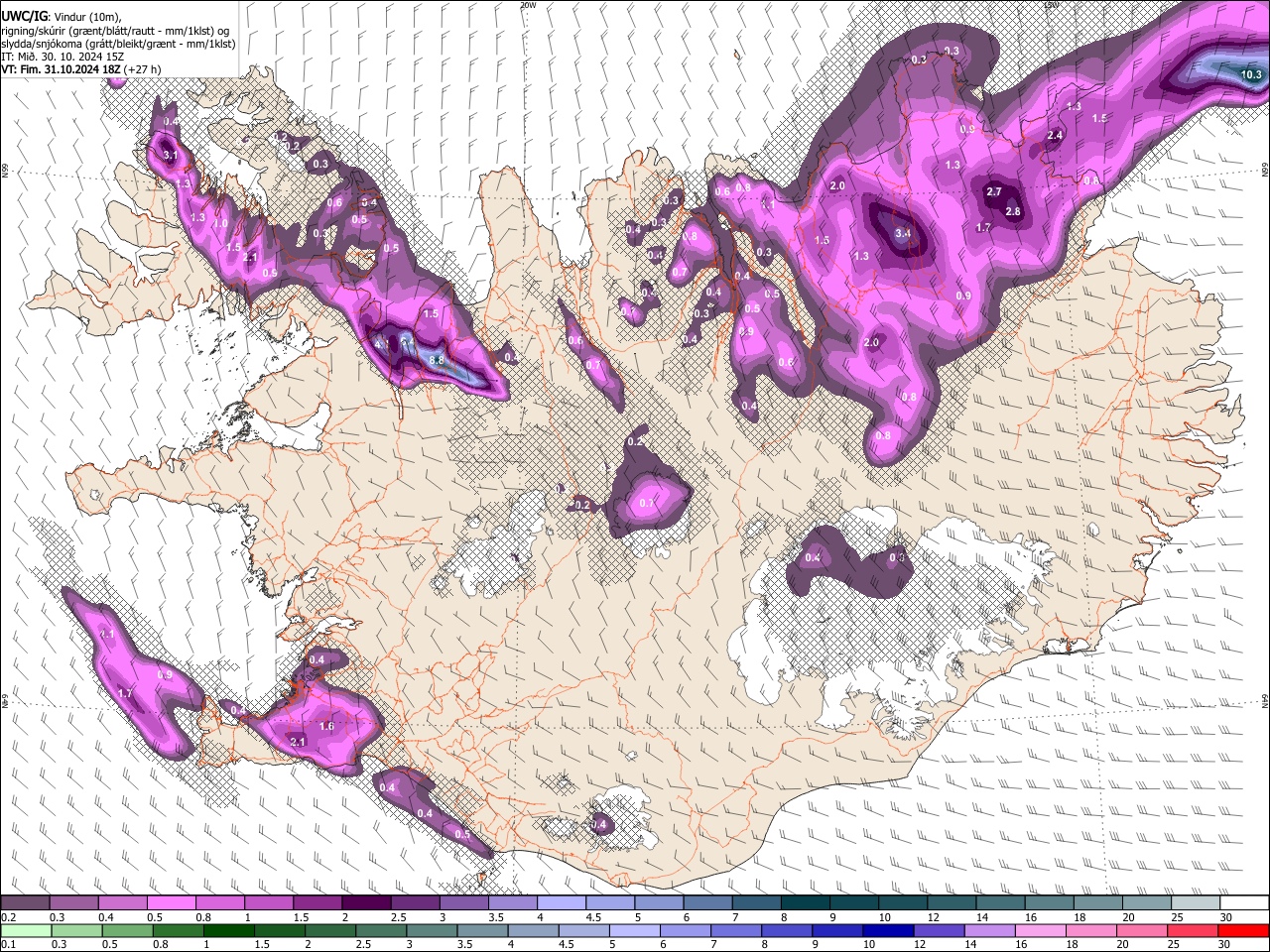Click the red 30 swatch in rain legend
The width and height of the screenshot is (1270, 952).
coord(1244,930)
